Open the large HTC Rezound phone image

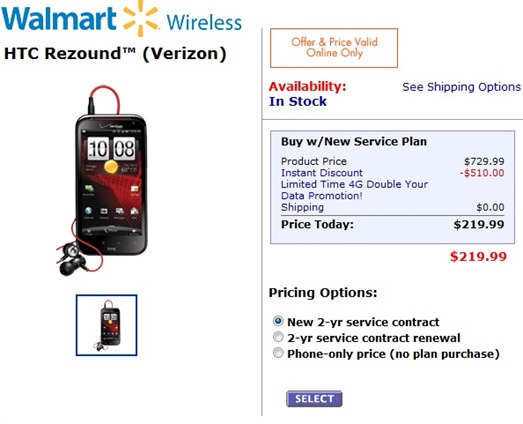(x=102, y=181)
